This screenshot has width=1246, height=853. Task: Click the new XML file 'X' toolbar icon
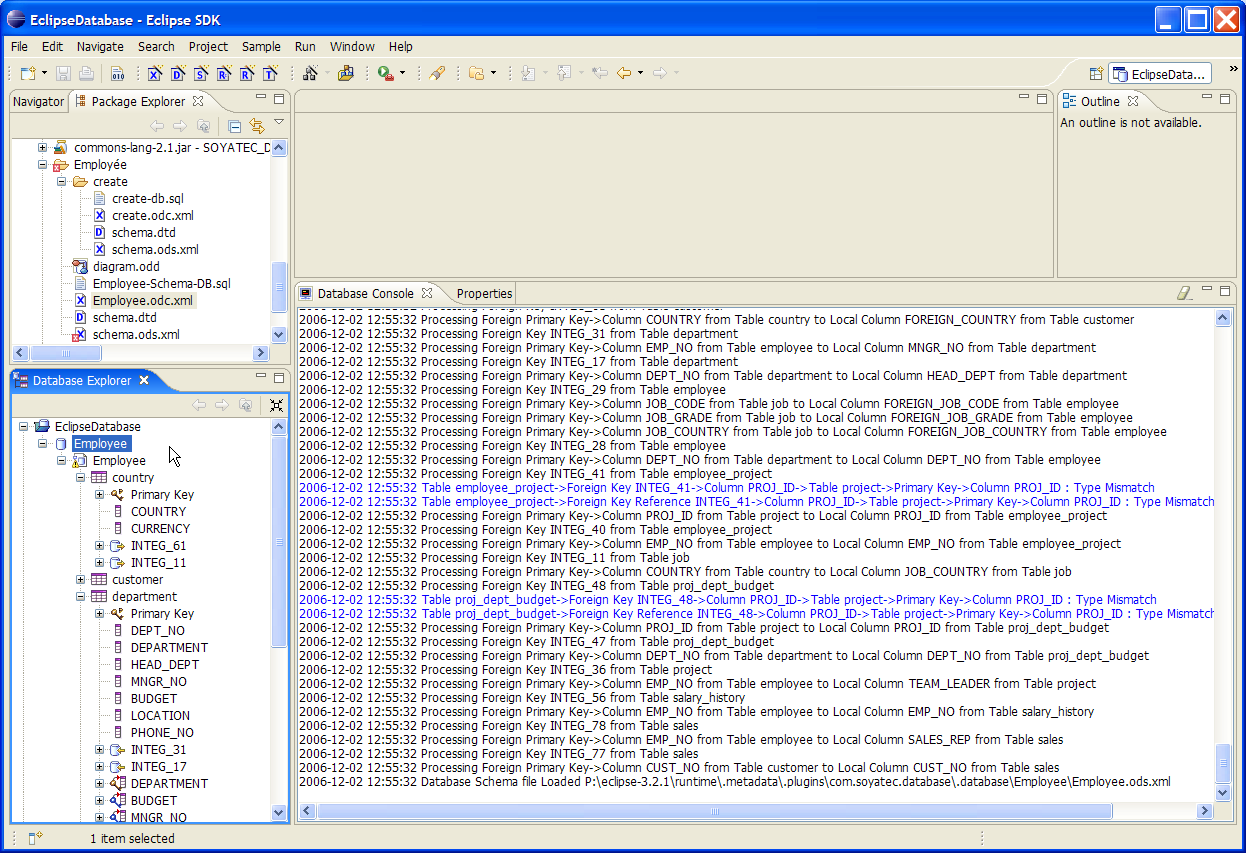155,73
